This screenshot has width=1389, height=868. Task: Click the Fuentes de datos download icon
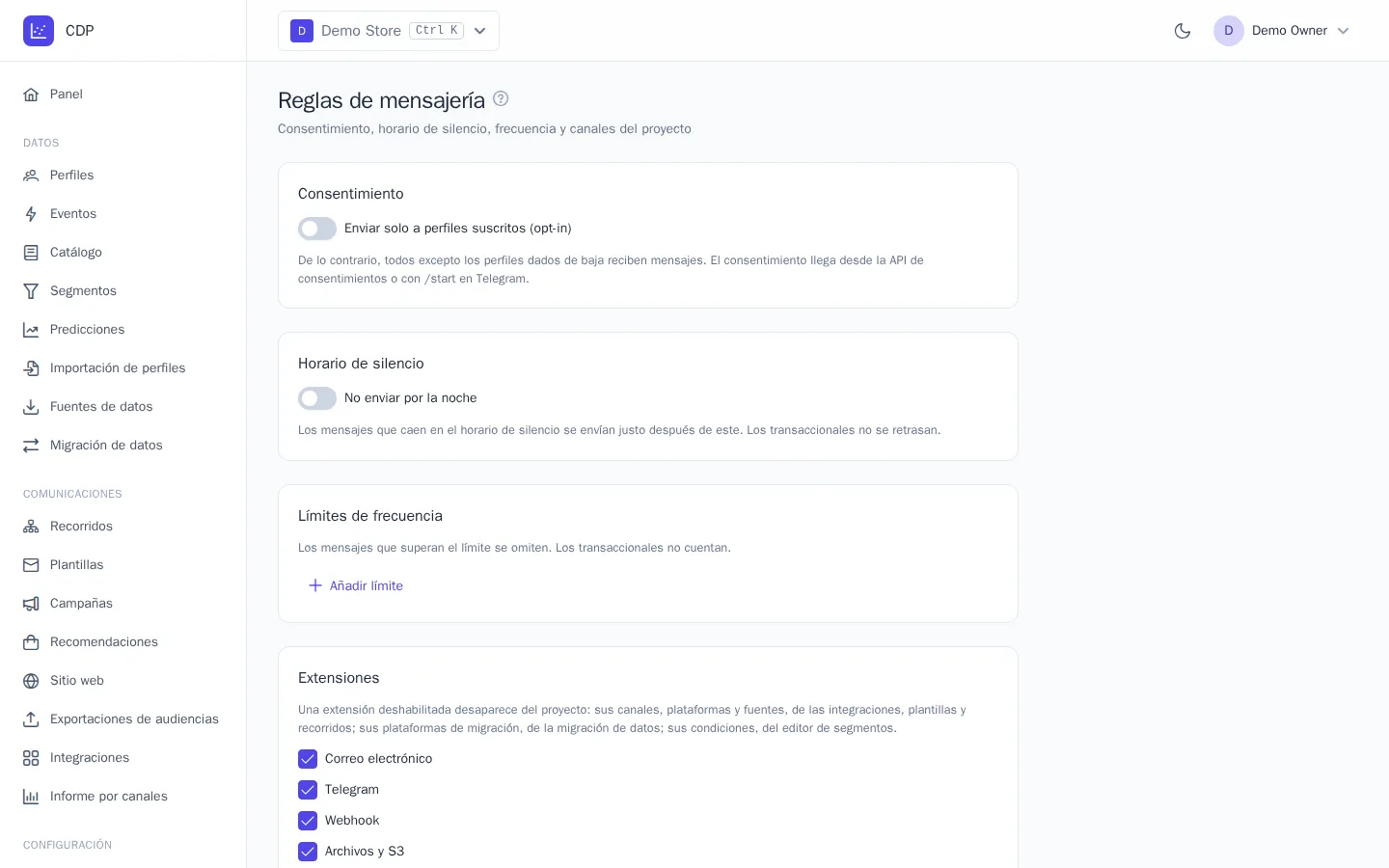click(x=31, y=407)
